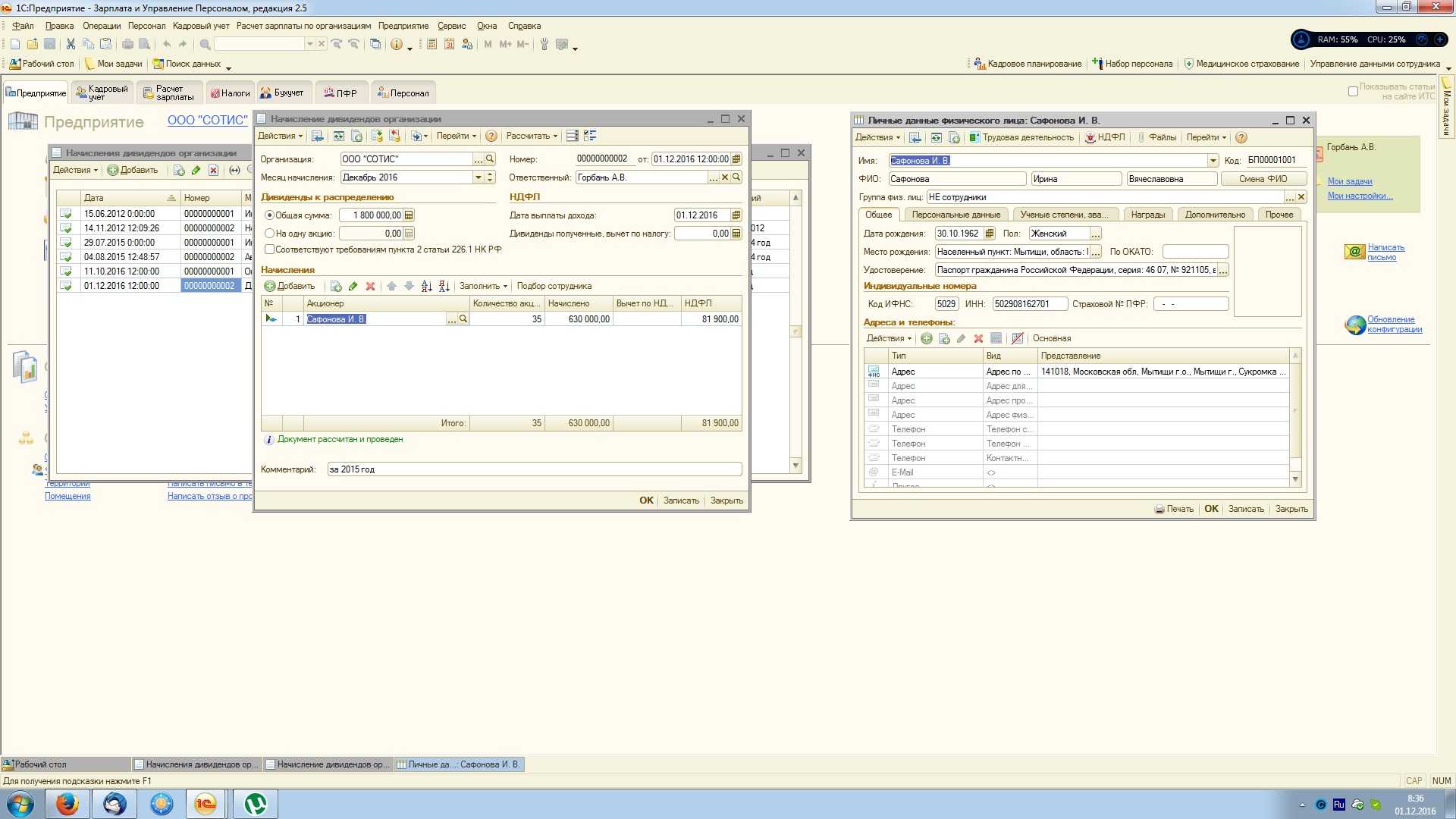The height and width of the screenshot is (819, 1456).
Task: Click scrollbar down arrow in addresses table
Action: click(x=1295, y=479)
